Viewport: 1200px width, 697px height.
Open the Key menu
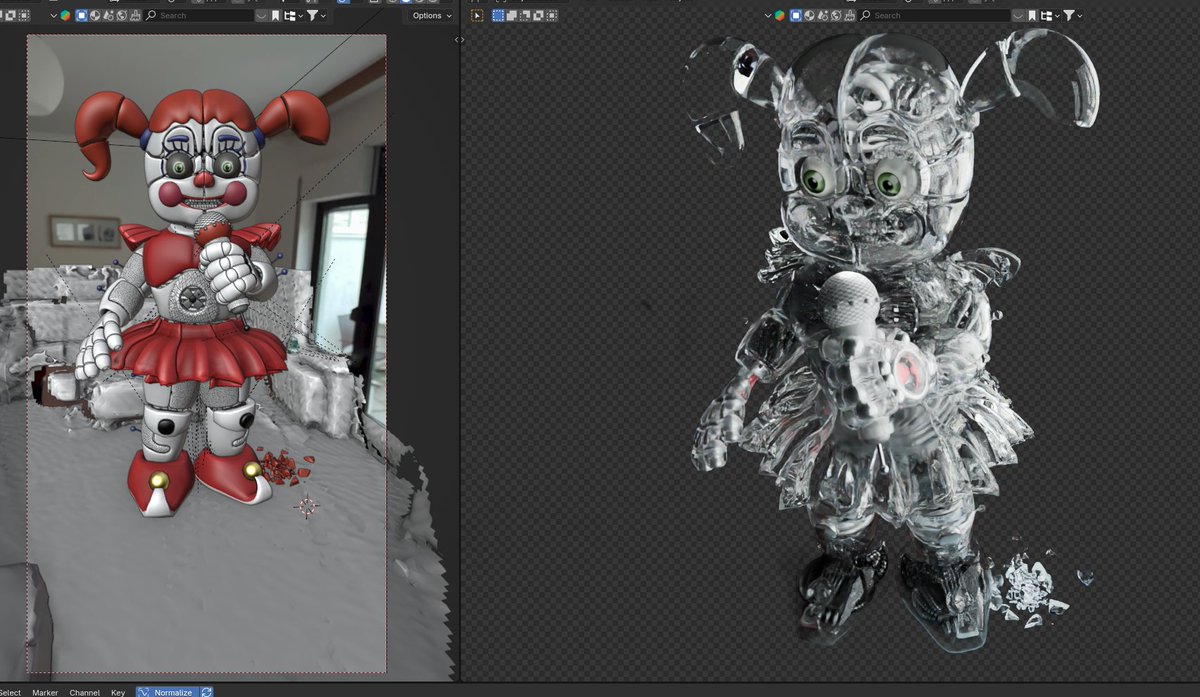(x=118, y=691)
